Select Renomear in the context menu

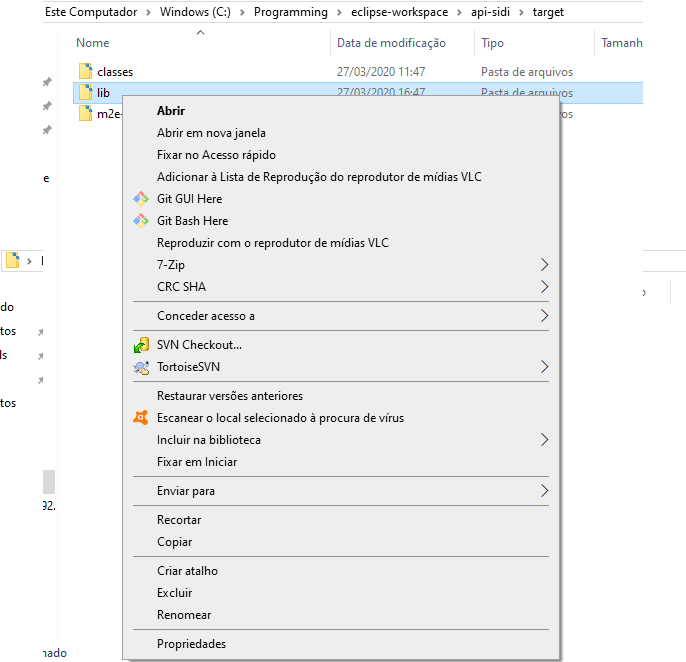(184, 615)
